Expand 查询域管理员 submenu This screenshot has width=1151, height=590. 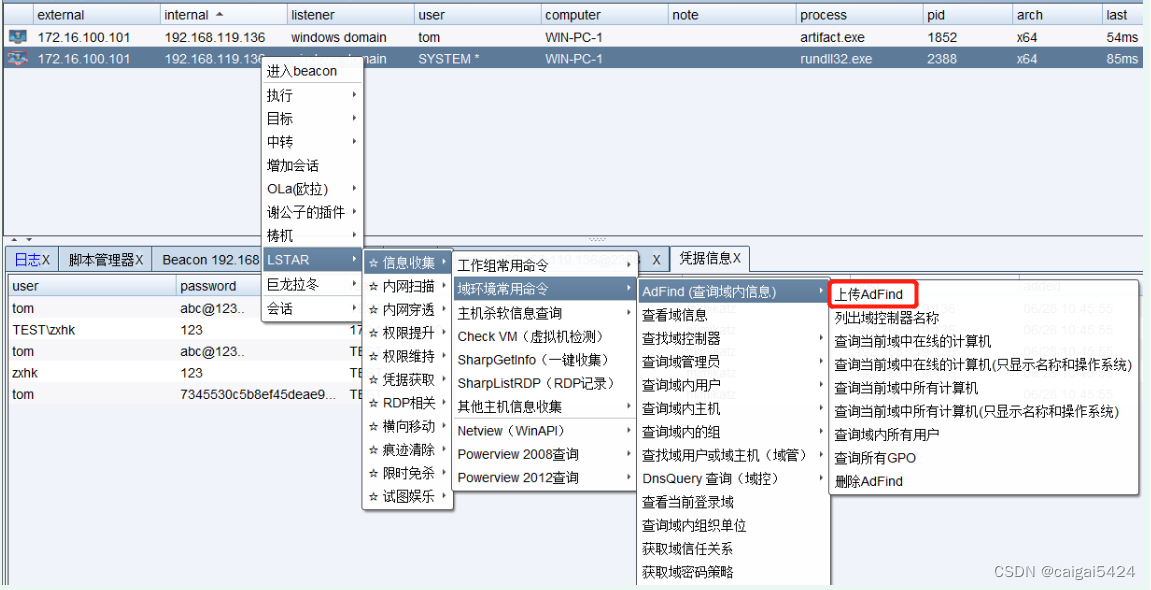tap(732, 363)
